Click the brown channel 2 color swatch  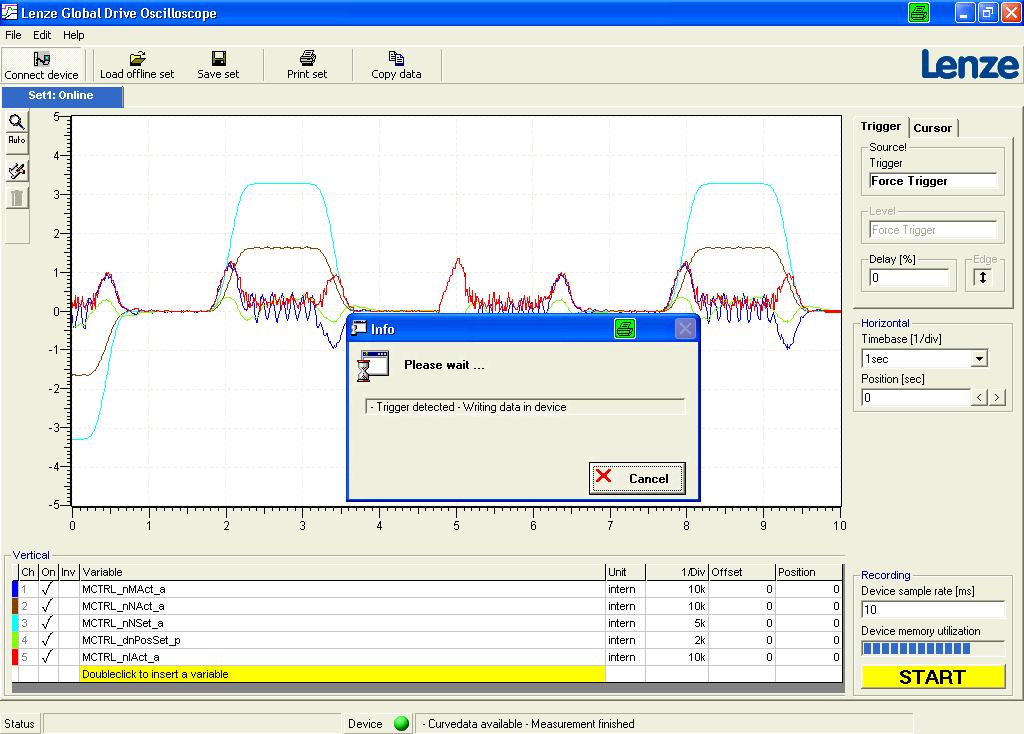[x=15, y=606]
